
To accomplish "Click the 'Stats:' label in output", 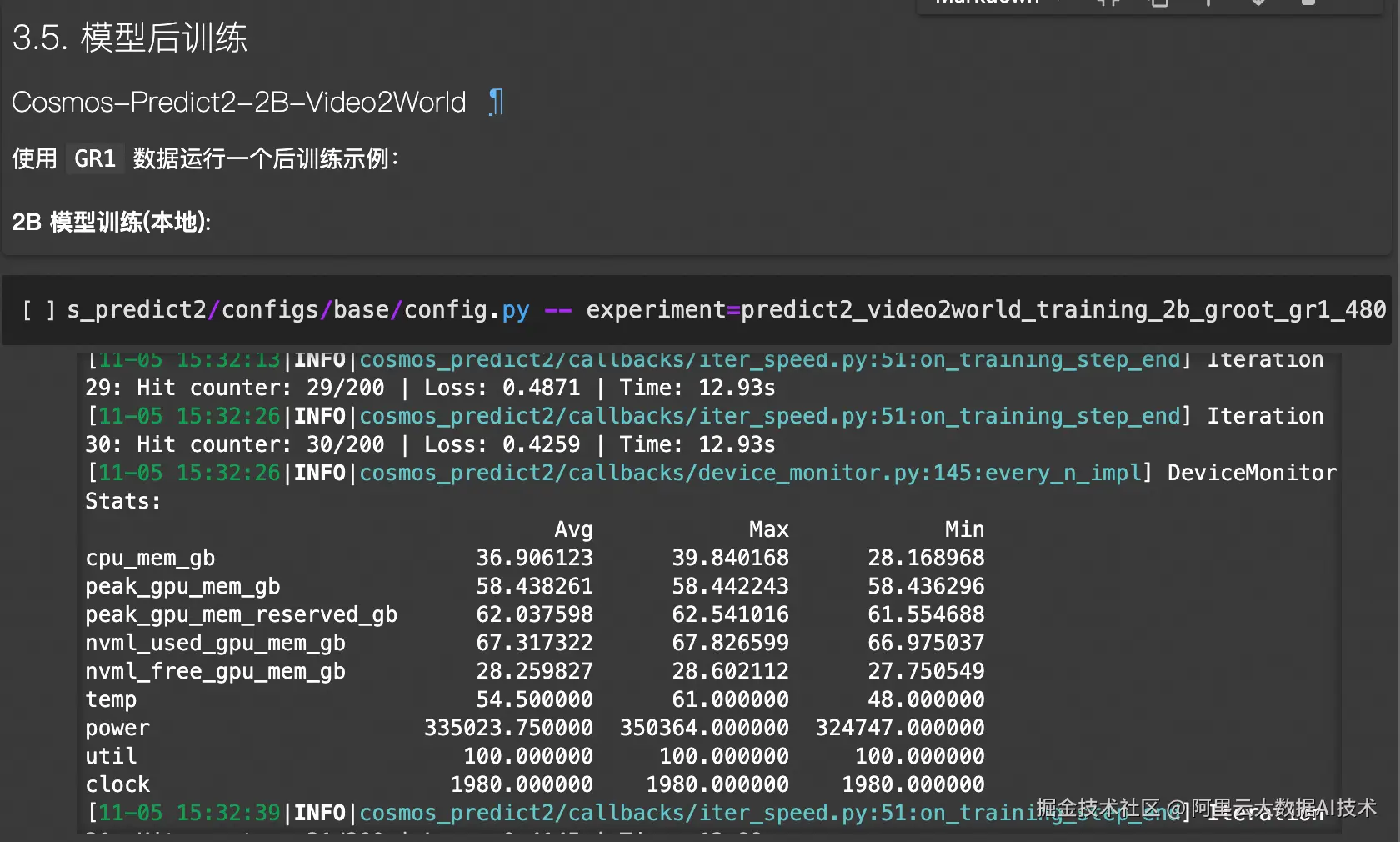I will [x=123, y=502].
